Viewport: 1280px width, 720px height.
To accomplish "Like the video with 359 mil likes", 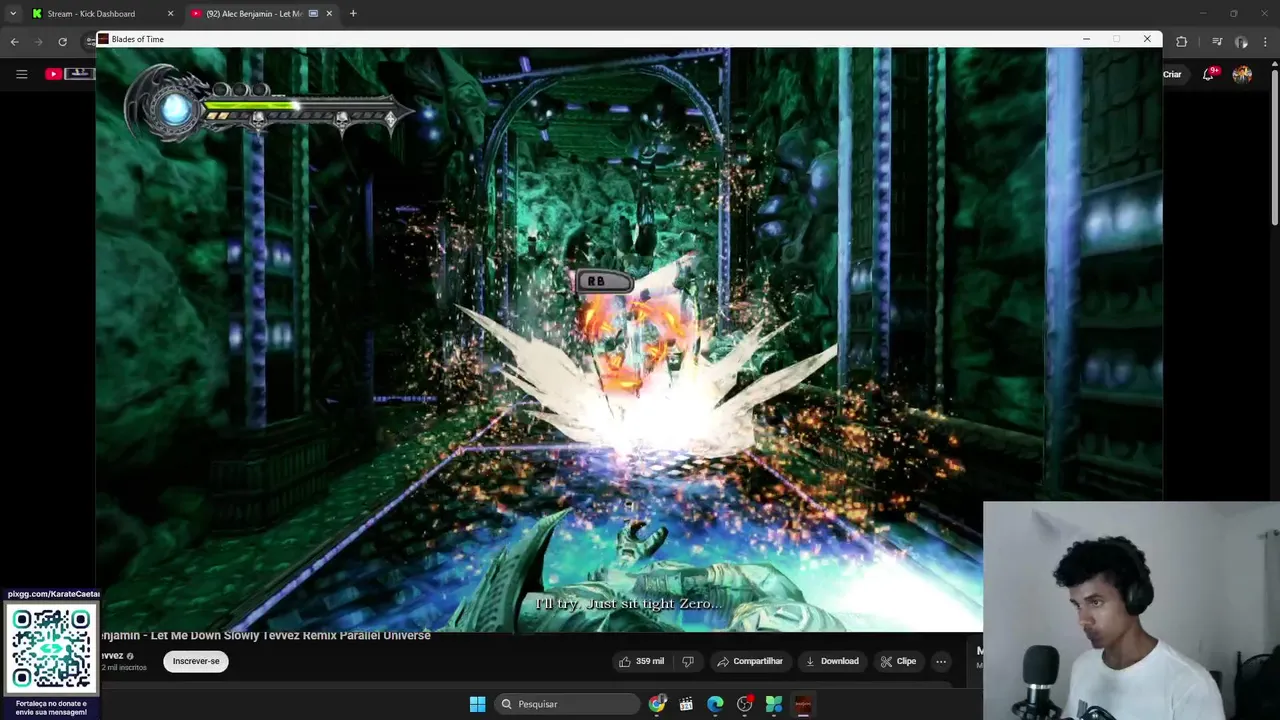I will [x=641, y=661].
